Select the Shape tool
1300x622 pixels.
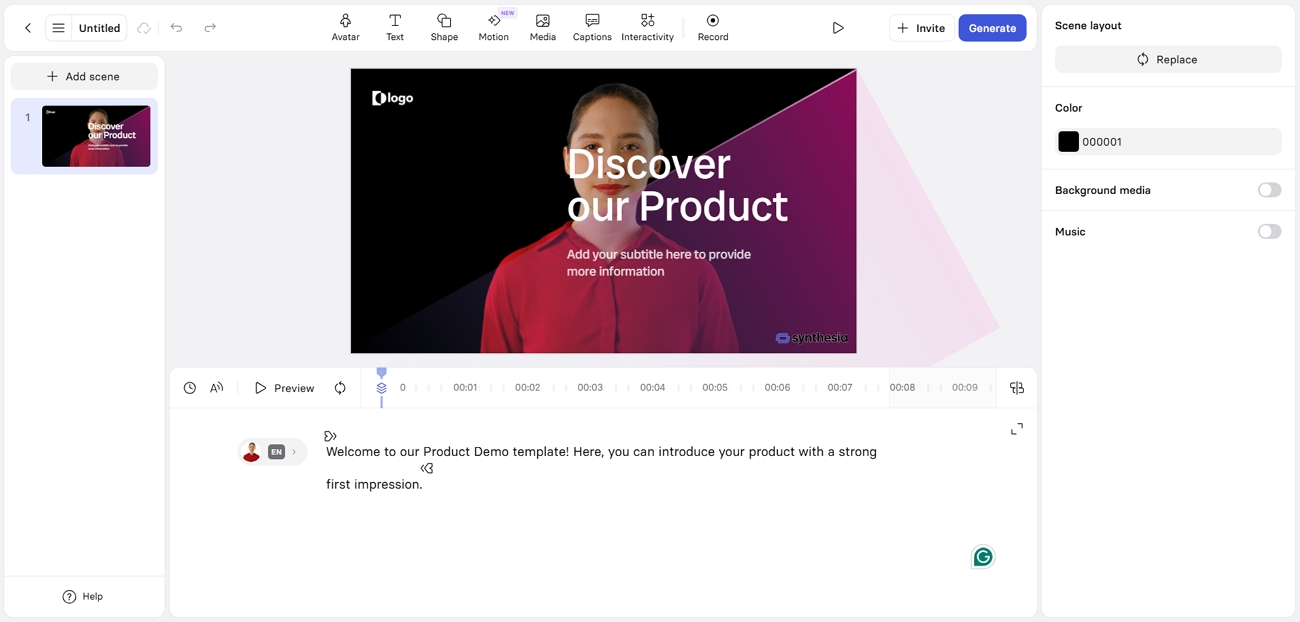(444, 28)
